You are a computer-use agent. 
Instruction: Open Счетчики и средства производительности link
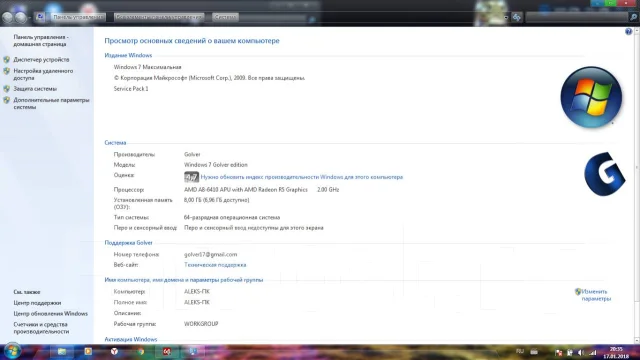click(41, 328)
